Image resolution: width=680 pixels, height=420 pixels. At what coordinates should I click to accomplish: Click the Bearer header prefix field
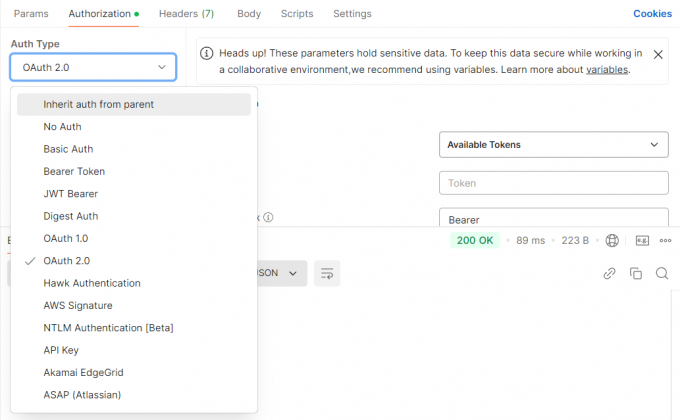click(553, 218)
